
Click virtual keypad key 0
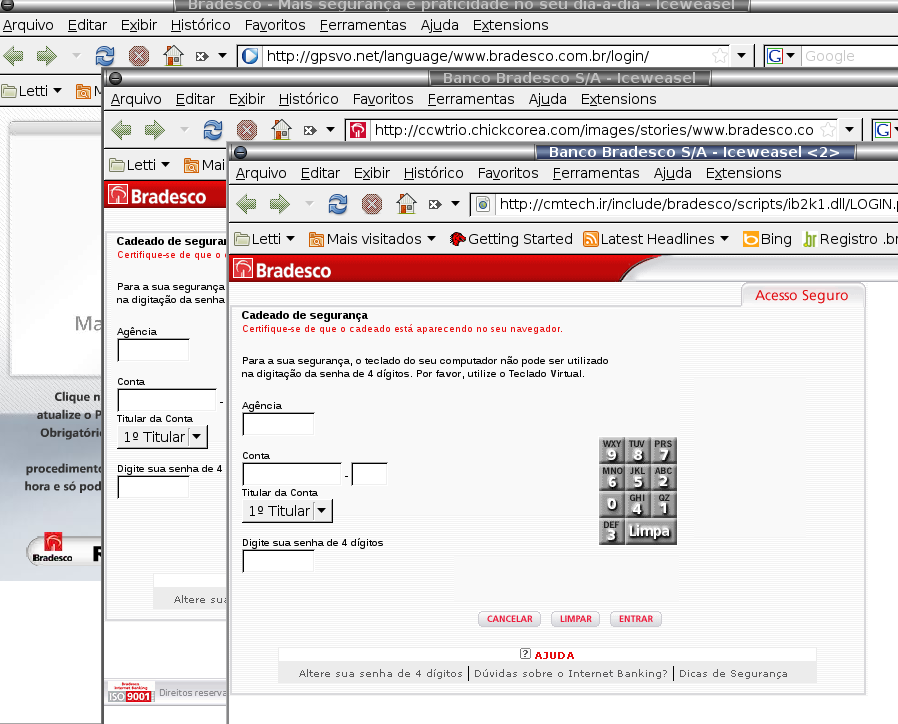612,504
